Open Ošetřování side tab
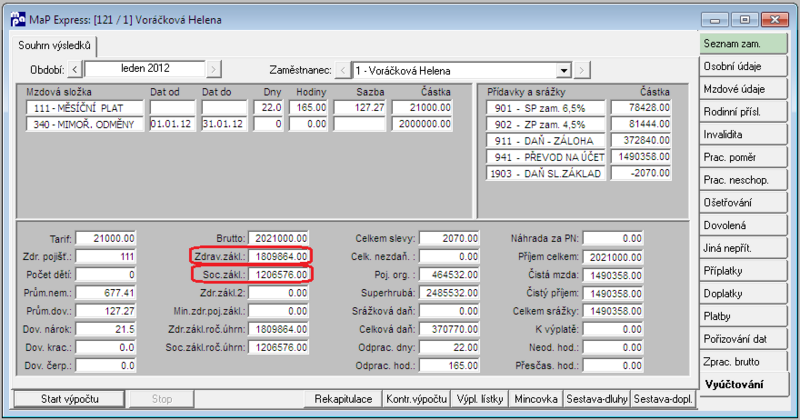Screen dimensions: 800x420 [743, 203]
